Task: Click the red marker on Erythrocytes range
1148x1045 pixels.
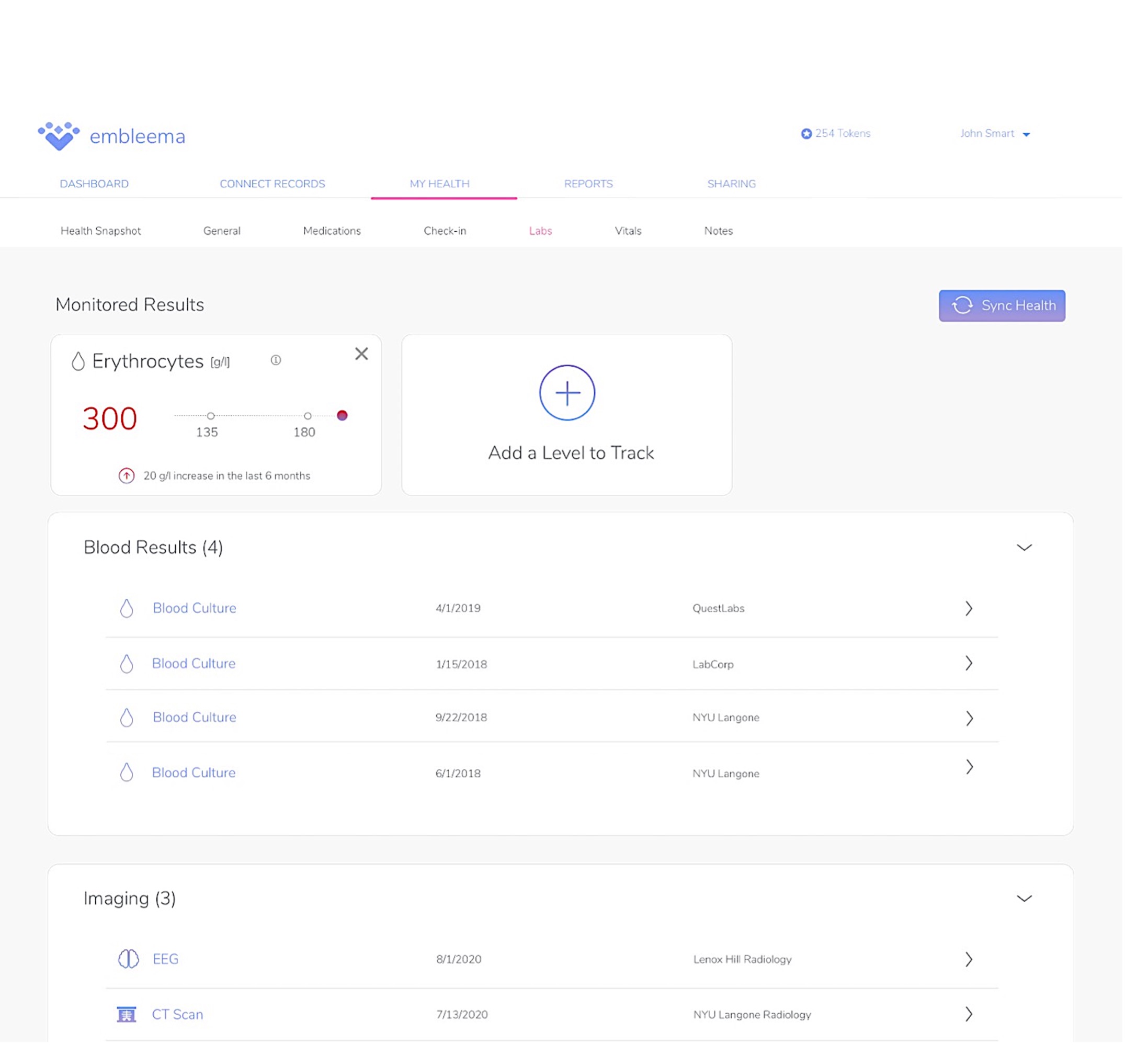Action: (342, 416)
